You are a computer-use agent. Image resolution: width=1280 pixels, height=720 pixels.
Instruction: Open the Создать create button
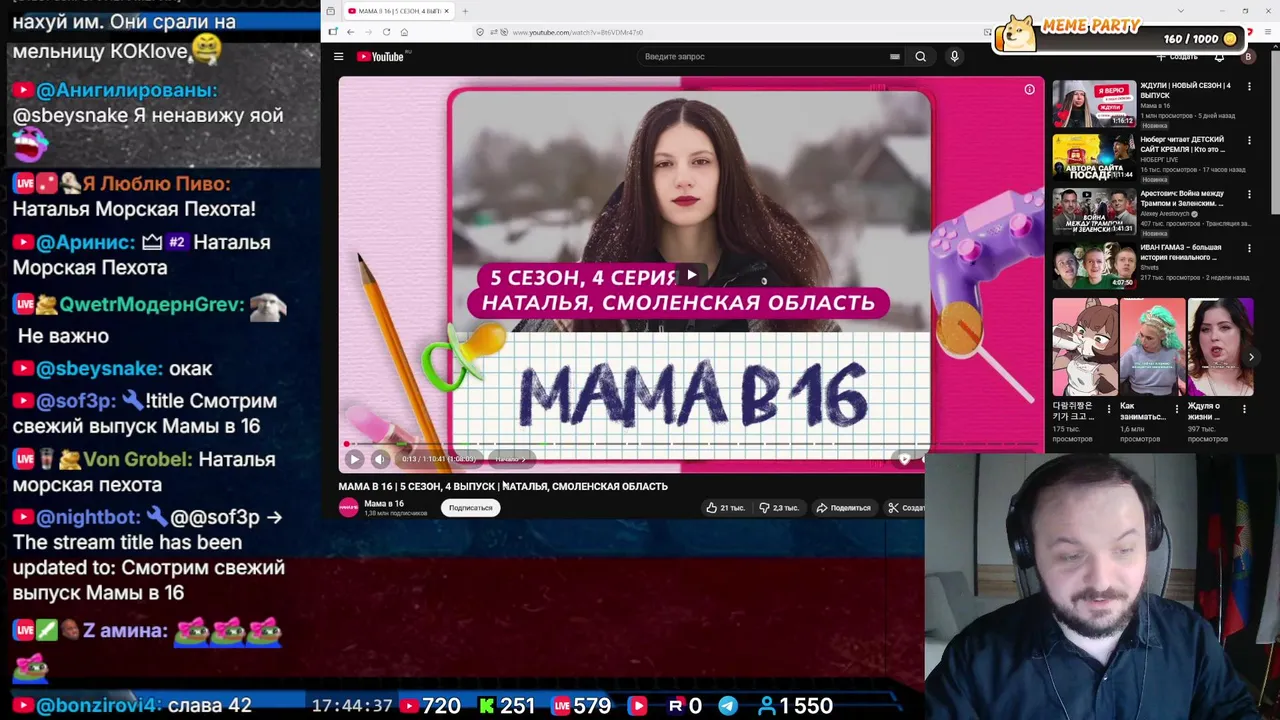click(x=1176, y=57)
